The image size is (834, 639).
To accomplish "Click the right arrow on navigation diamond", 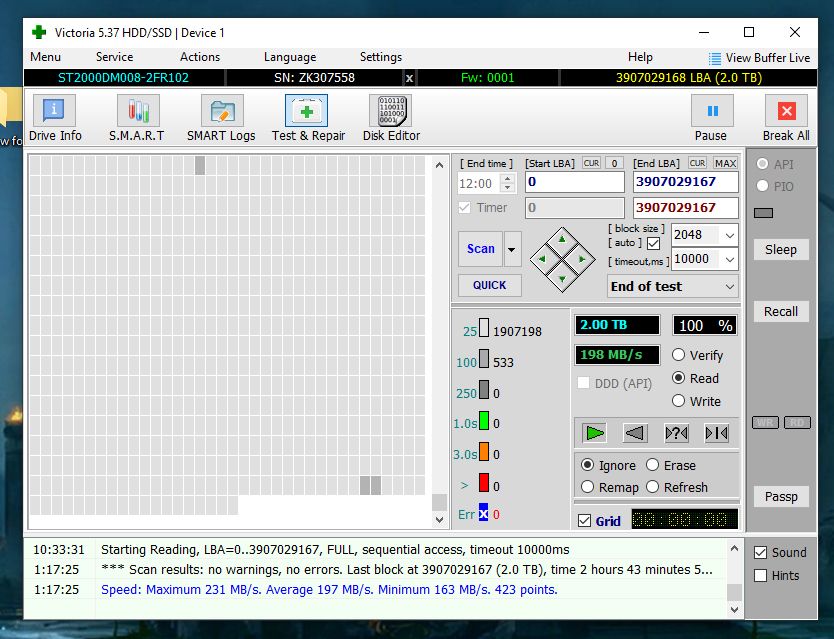I will (582, 259).
